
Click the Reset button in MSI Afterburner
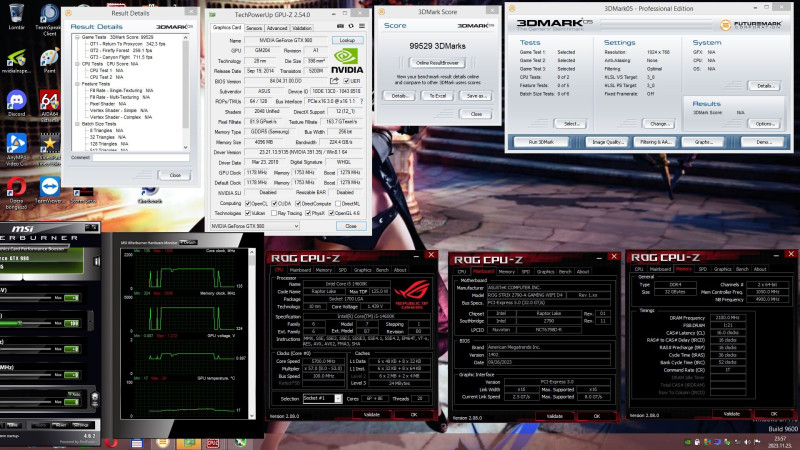point(61,425)
